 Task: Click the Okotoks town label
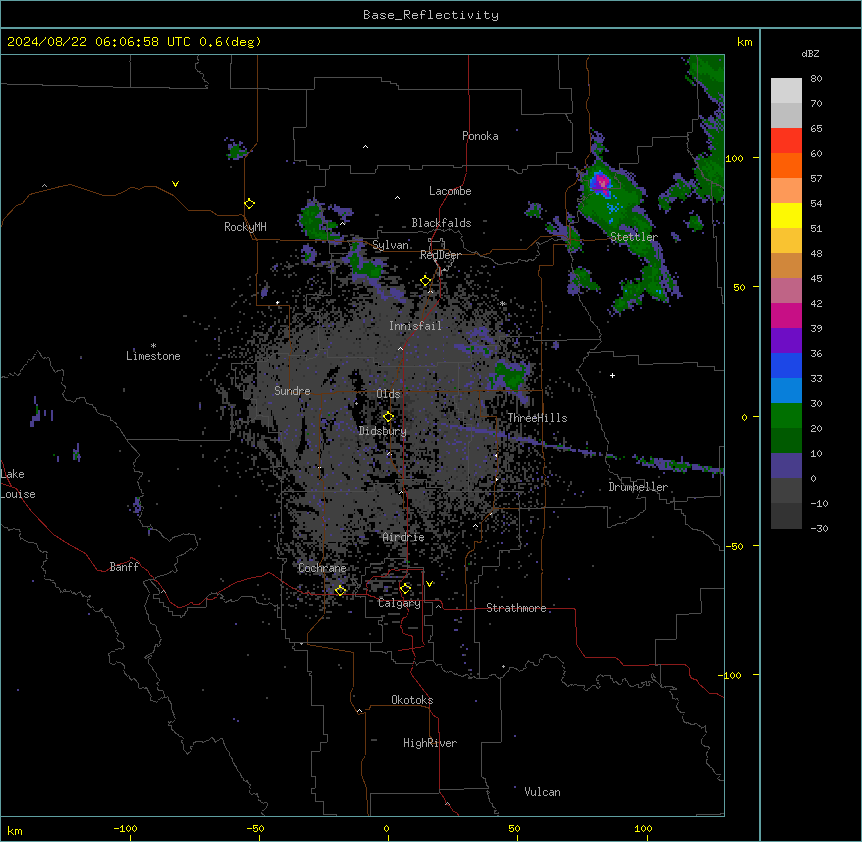(x=412, y=700)
